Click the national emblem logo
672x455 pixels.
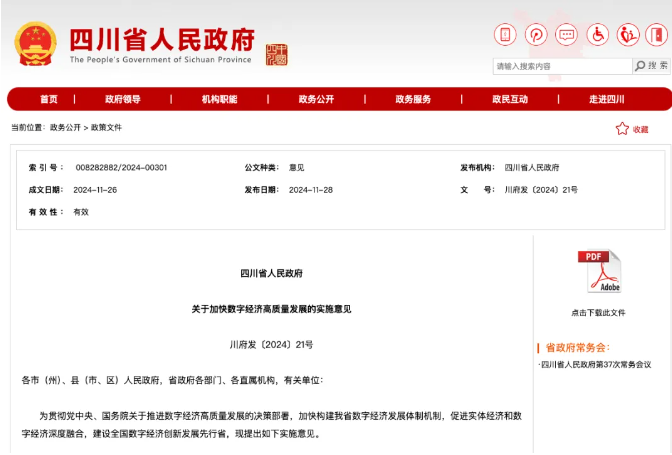click(35, 44)
